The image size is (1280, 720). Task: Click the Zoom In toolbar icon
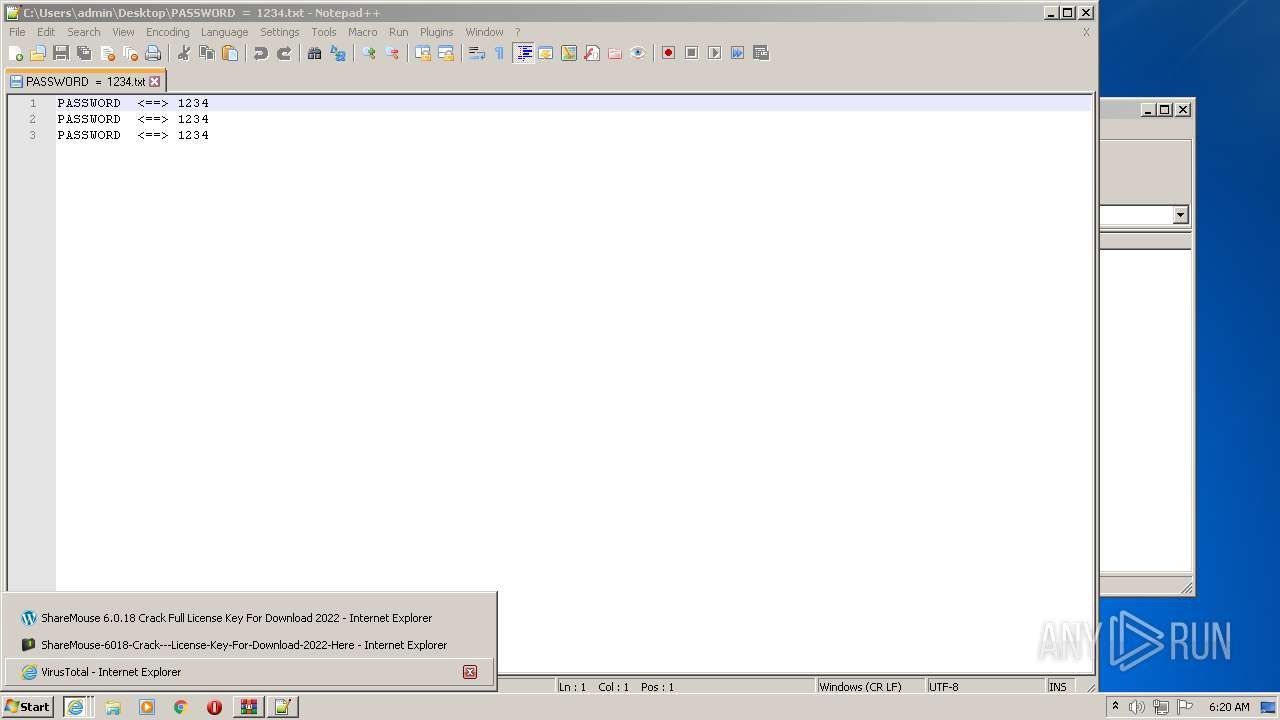pyautogui.click(x=369, y=53)
